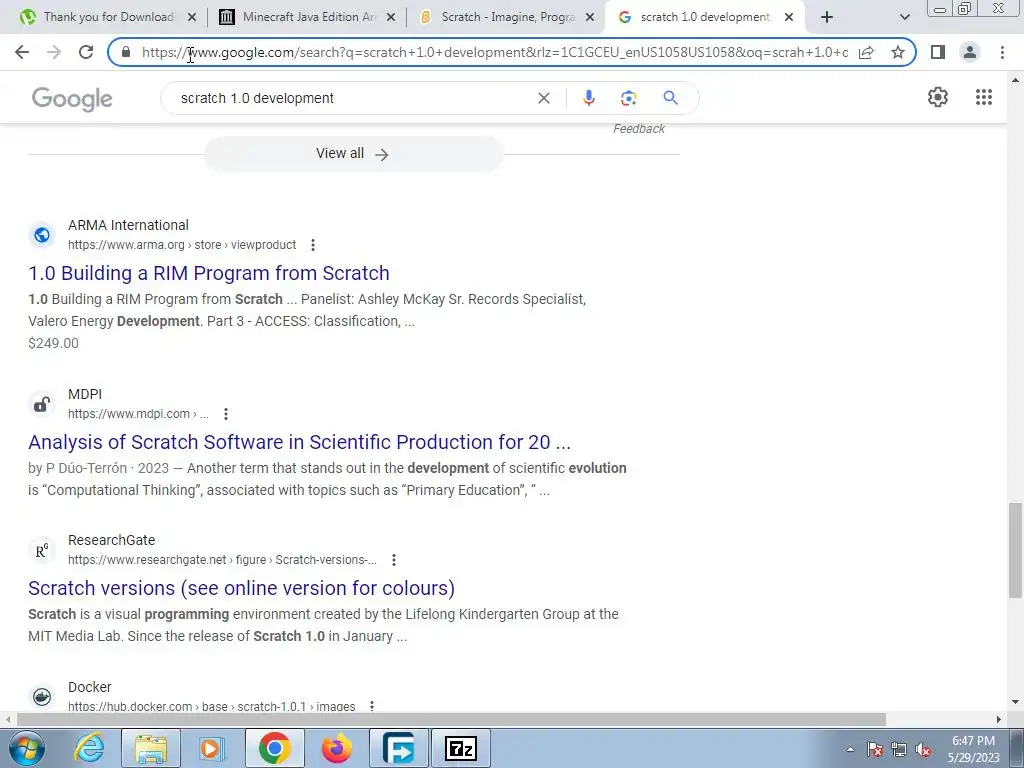The width and height of the screenshot is (1024, 768).
Task: Open more options for ResearchGate result
Action: pyautogui.click(x=393, y=560)
